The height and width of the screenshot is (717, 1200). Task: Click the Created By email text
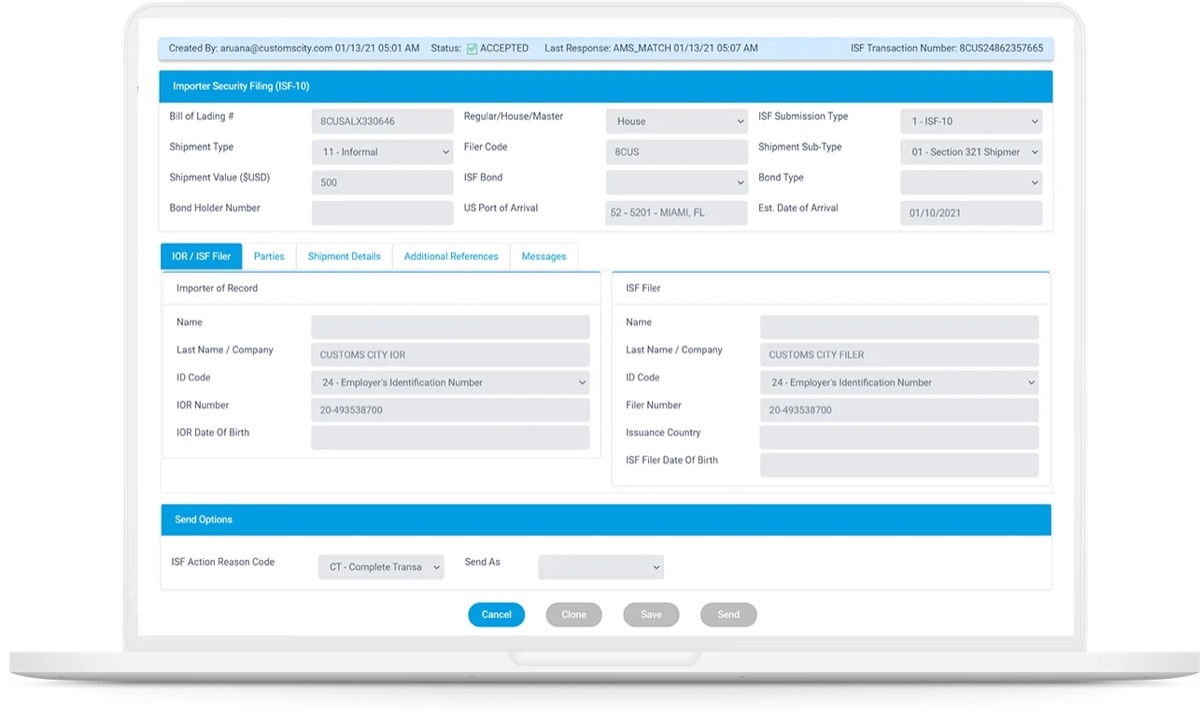coord(294,48)
